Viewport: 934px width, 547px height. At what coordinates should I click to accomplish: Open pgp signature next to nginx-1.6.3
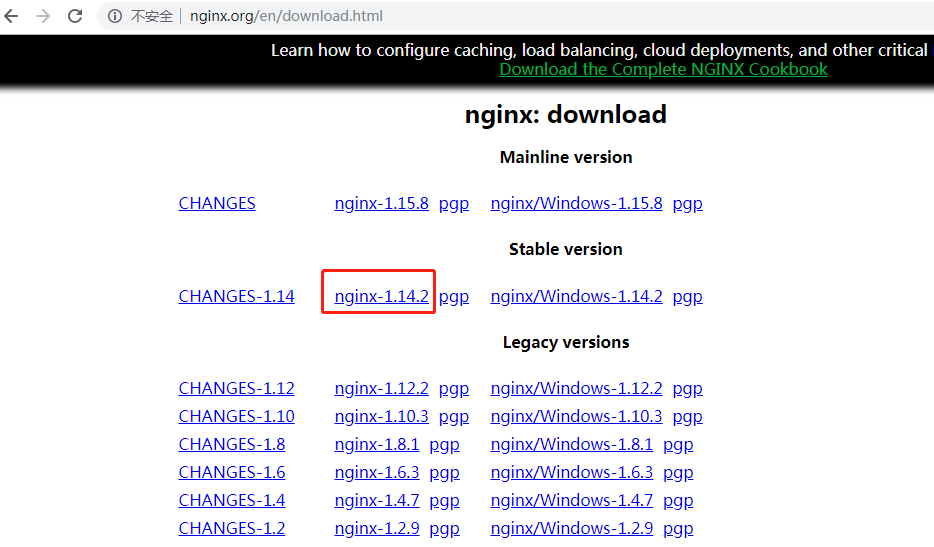[x=444, y=474]
